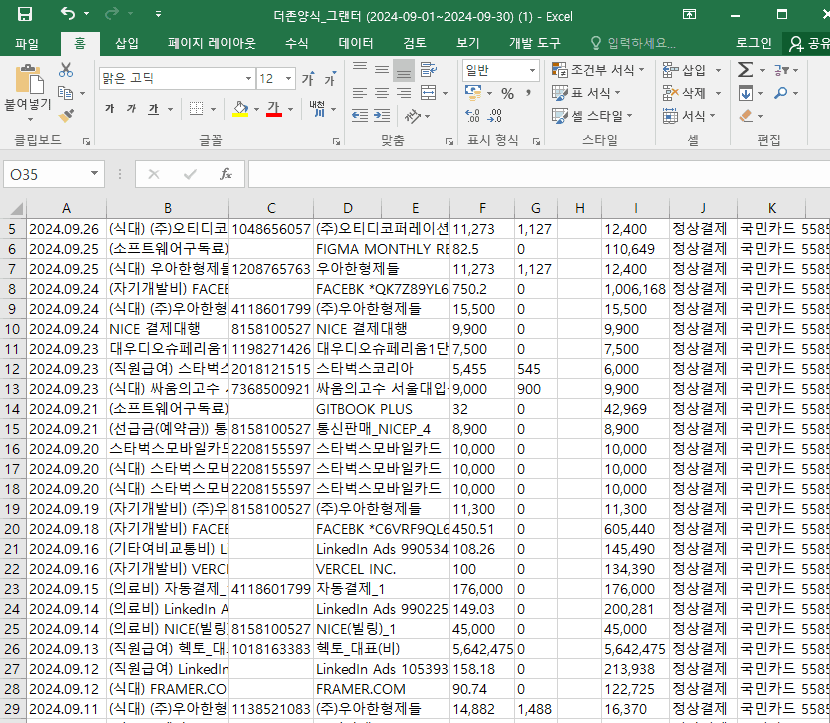Open the 표 서식 table format menu
The height and width of the screenshot is (723, 830).
(587, 93)
